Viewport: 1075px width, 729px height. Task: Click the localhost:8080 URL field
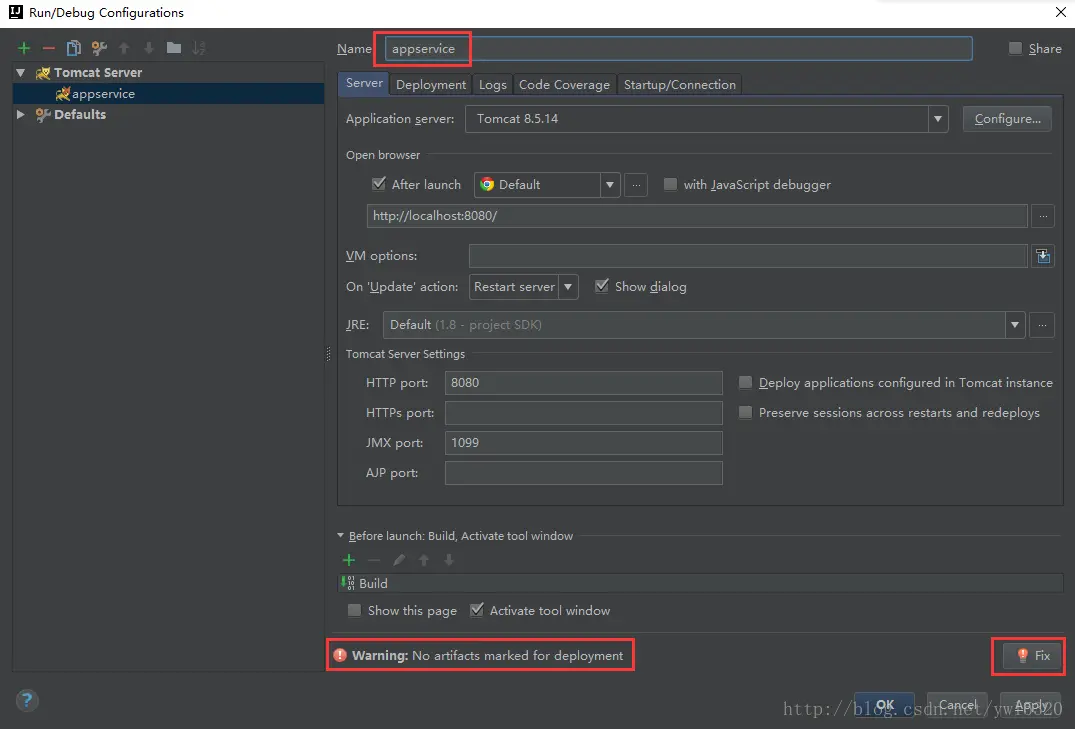tap(697, 216)
